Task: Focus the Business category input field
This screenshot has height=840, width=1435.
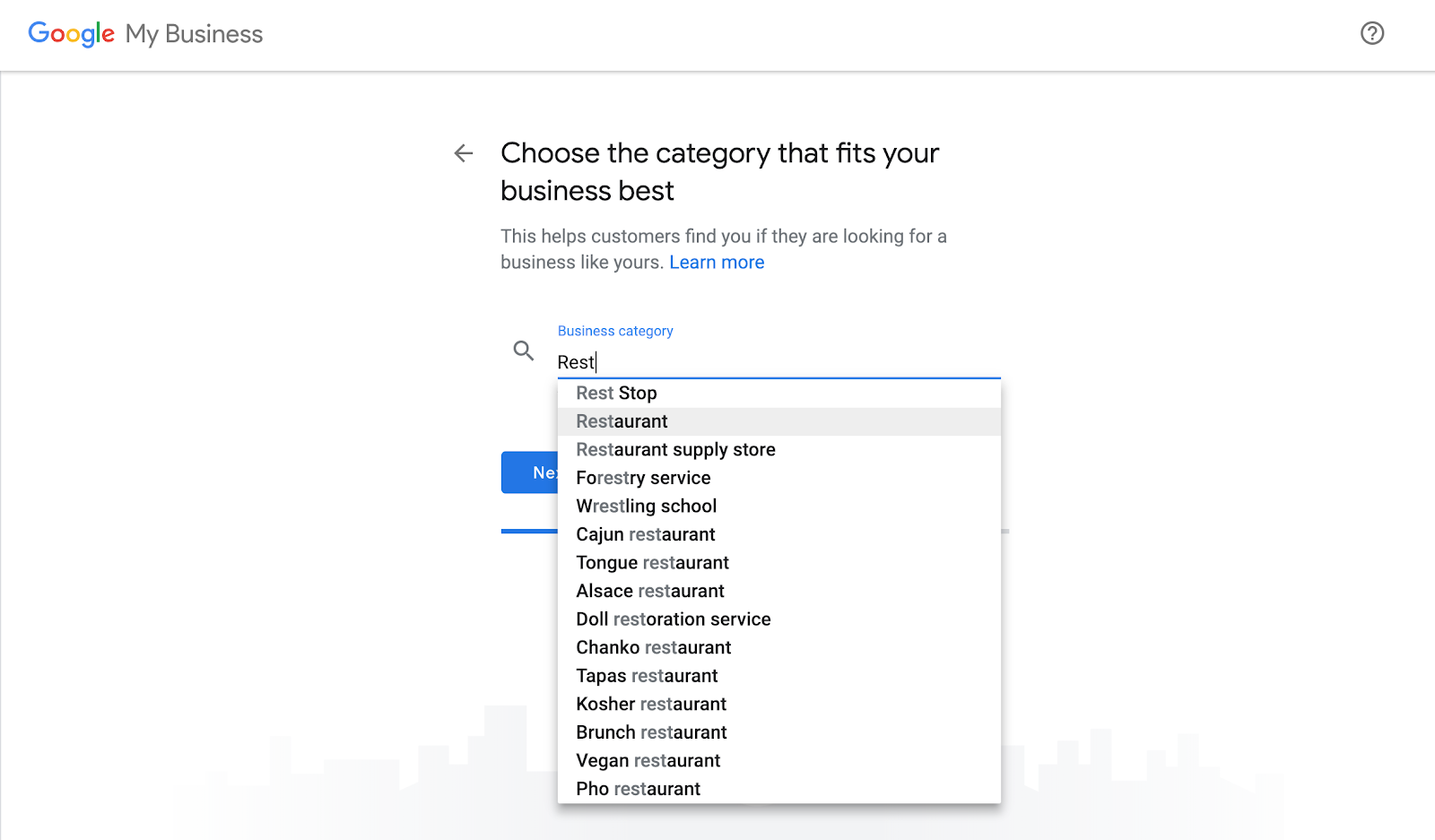Action: [x=777, y=362]
